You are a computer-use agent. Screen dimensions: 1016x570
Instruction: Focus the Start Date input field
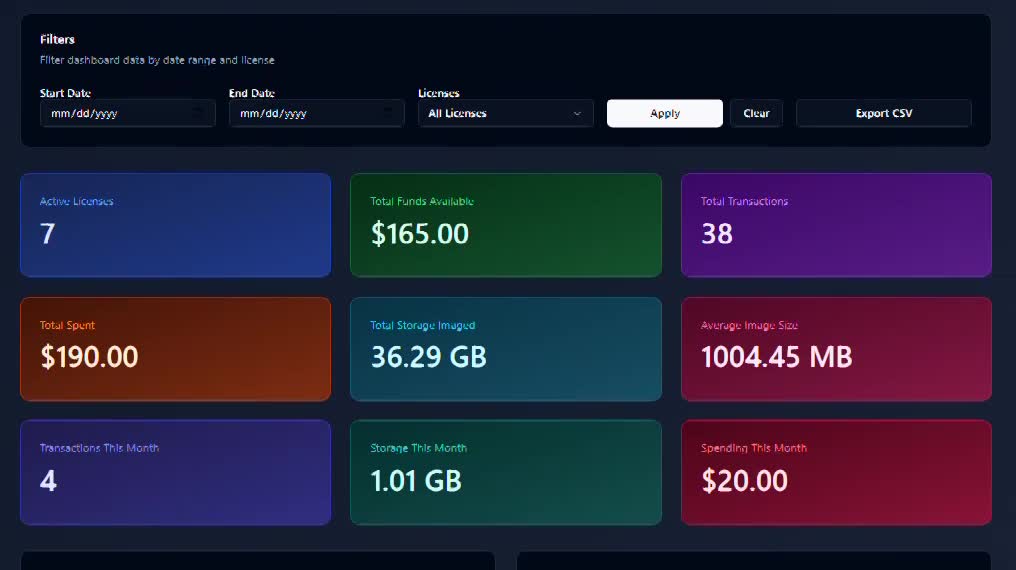tap(110, 113)
